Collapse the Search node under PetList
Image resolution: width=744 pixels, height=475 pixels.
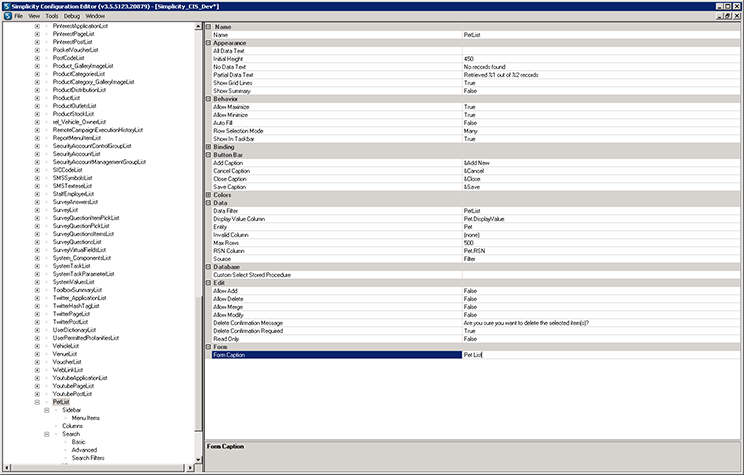[x=46, y=434]
